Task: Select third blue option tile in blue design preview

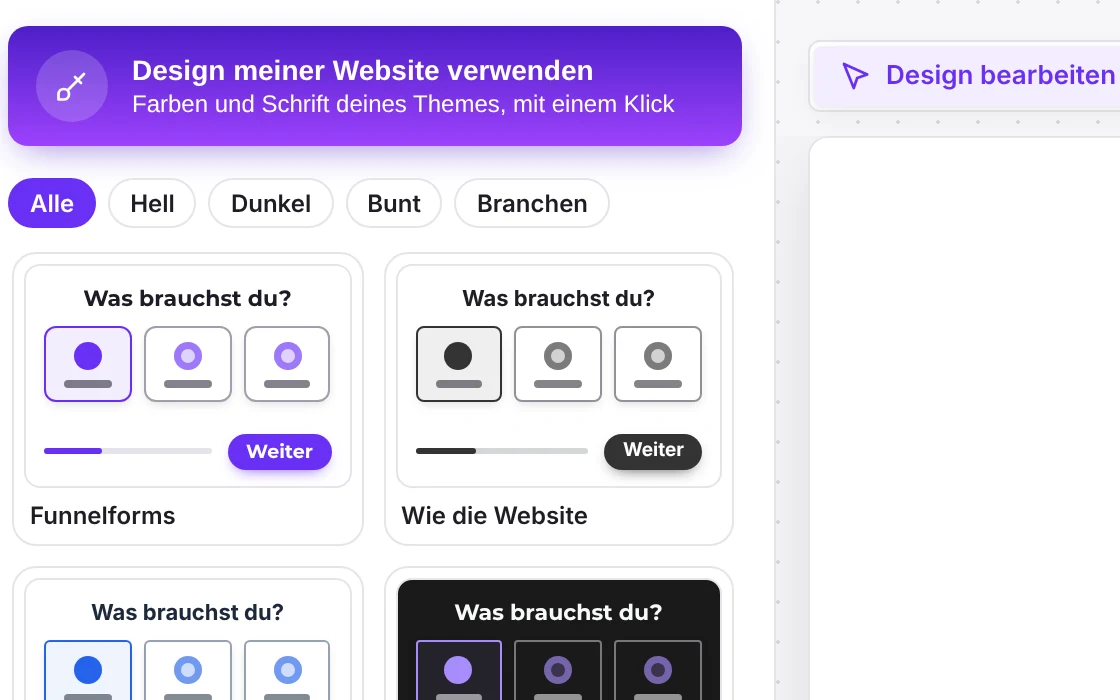Action: [287, 671]
